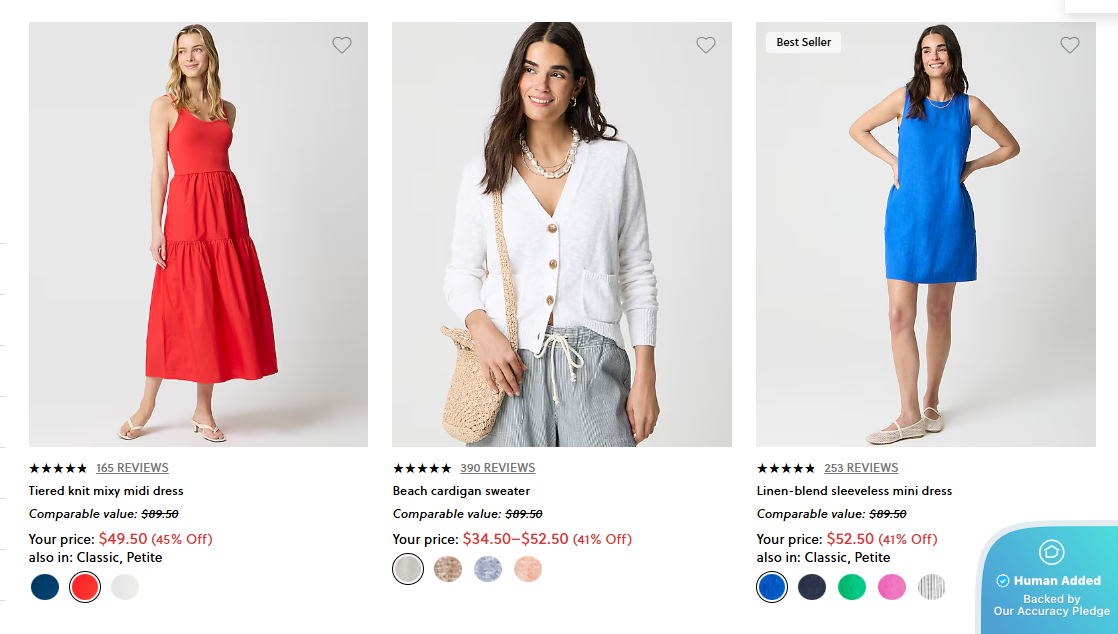Click the Best Seller badge on the blue dress
1118x634 pixels.
click(802, 42)
